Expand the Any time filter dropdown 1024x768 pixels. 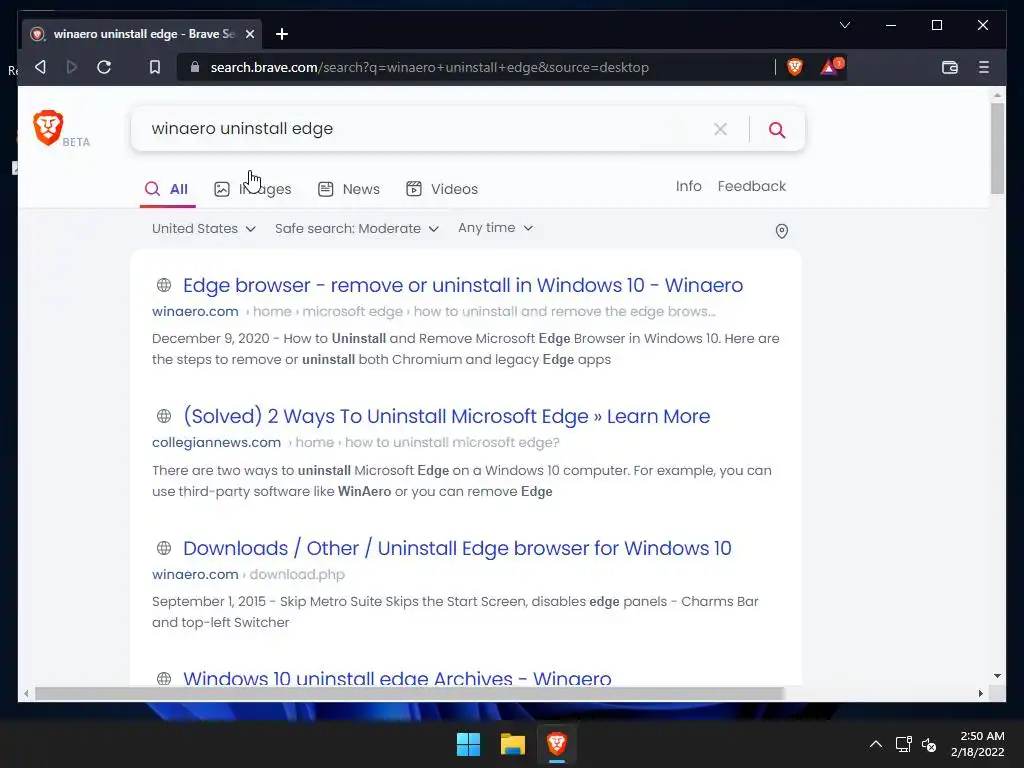tap(496, 228)
